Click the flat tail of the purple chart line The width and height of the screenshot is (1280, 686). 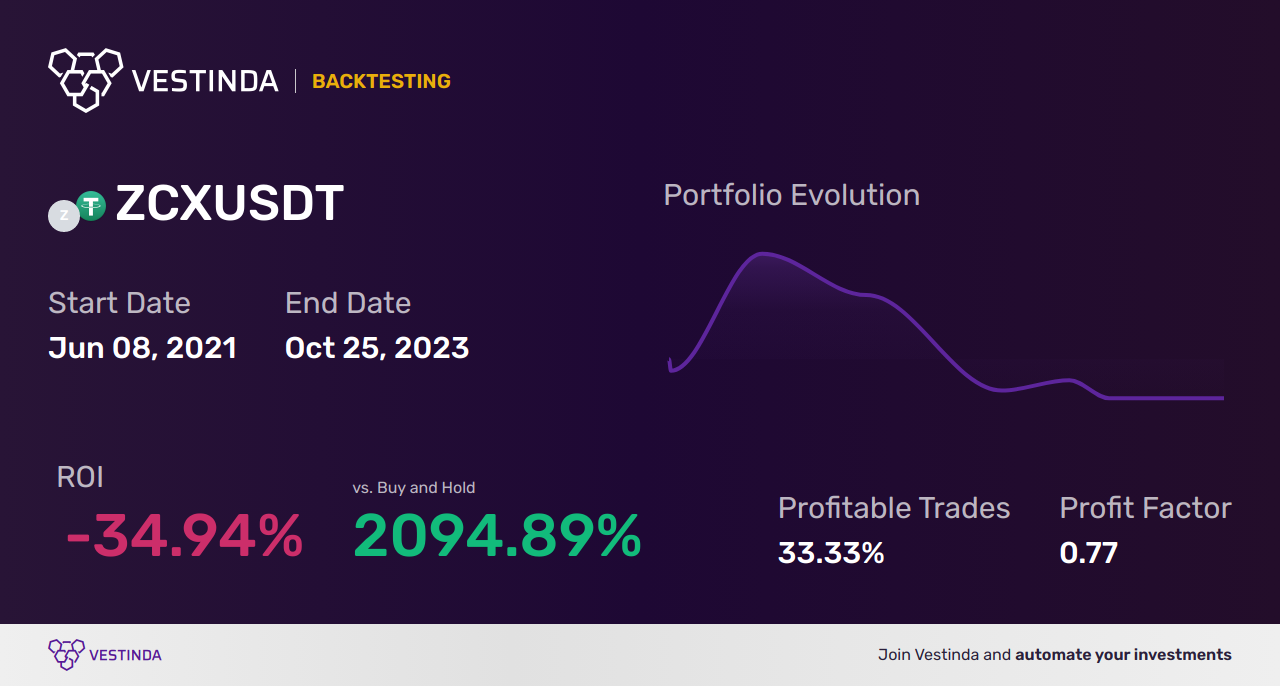tap(1165, 398)
